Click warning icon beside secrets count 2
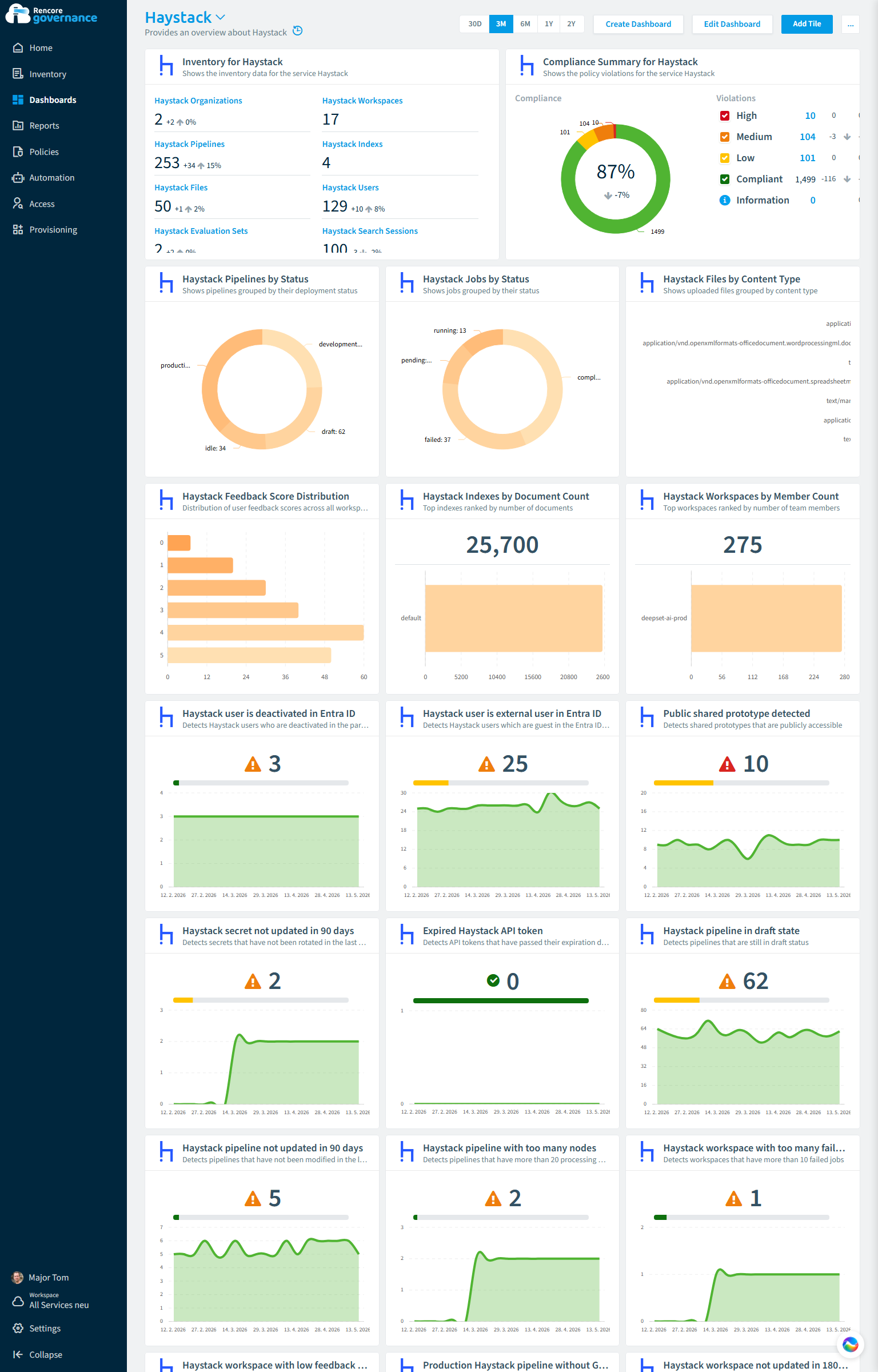878x1372 pixels. [252, 982]
